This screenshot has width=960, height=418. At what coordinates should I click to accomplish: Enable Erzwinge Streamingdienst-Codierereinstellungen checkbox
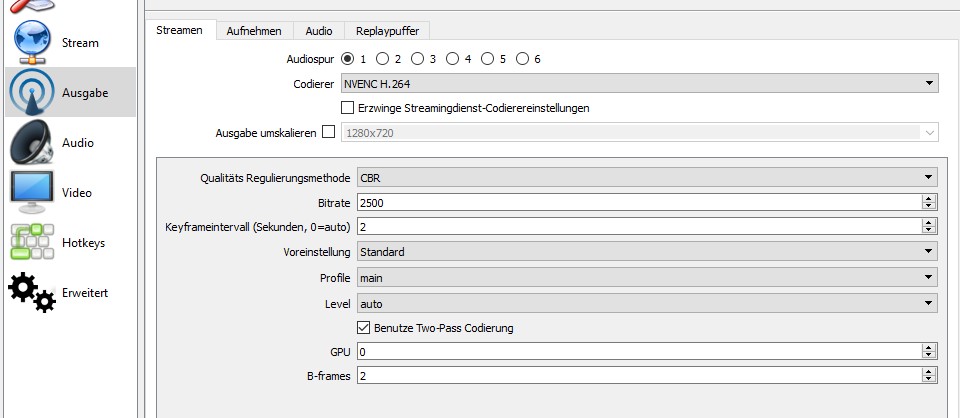348,108
